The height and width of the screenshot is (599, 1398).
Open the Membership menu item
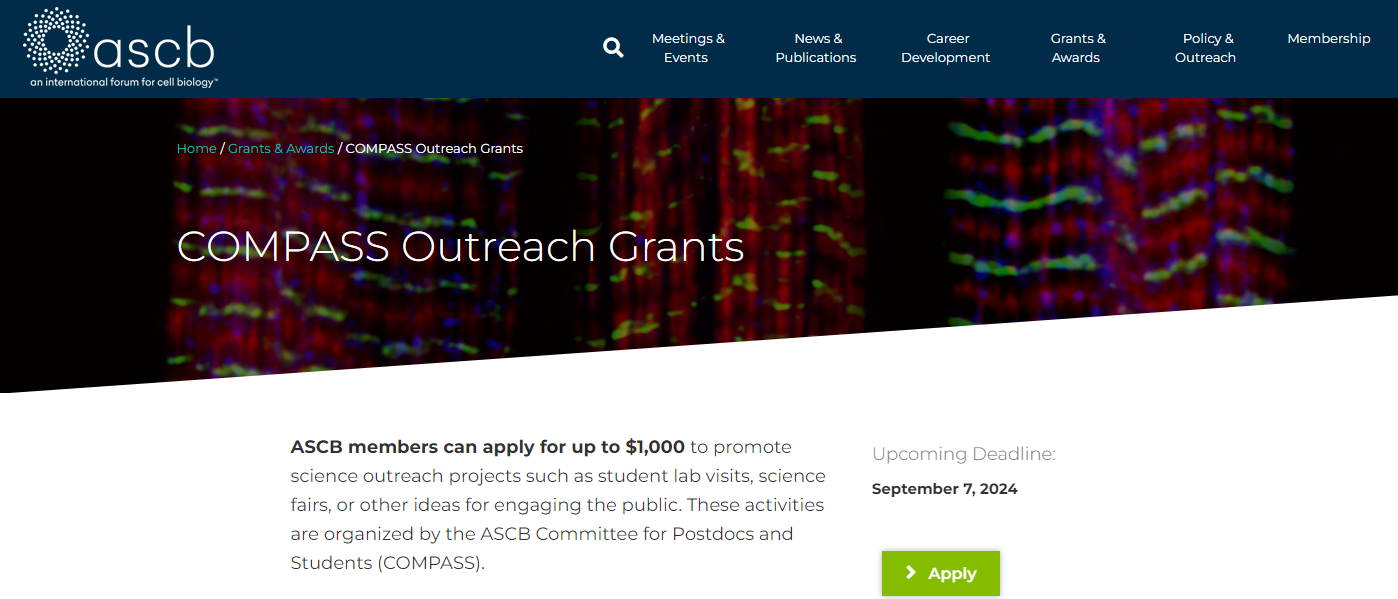1329,38
